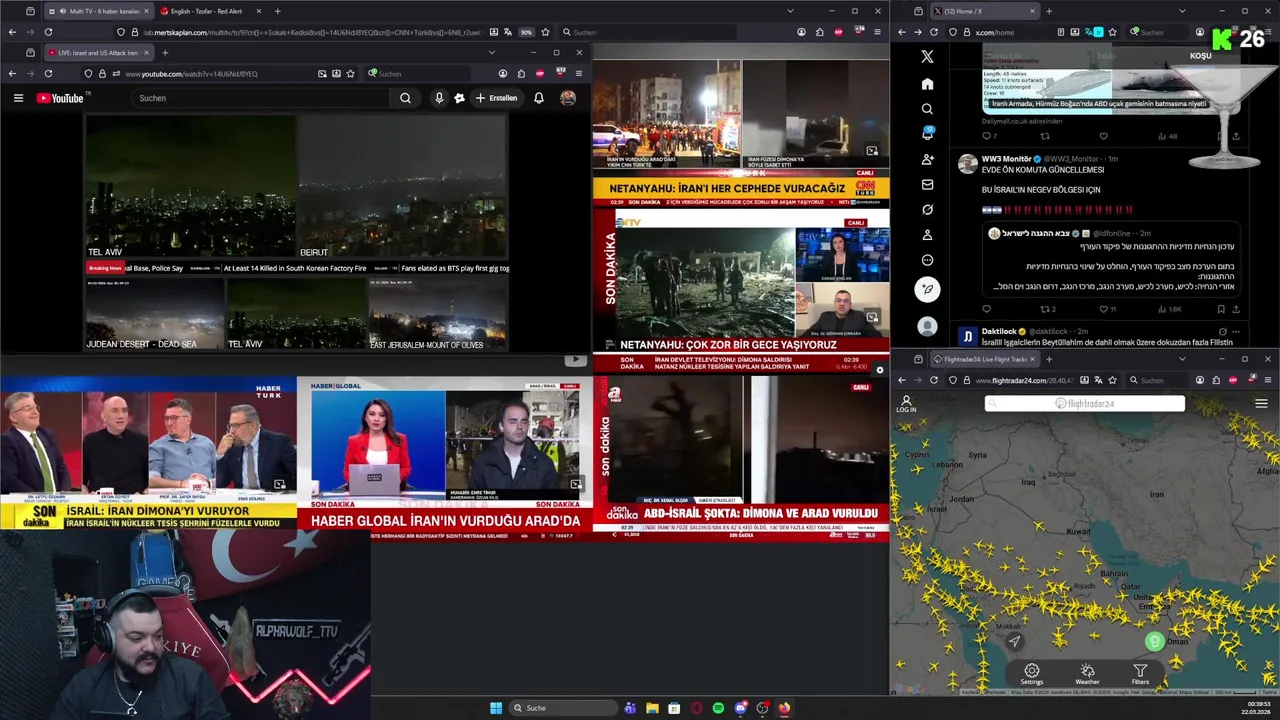Select the Koşu tab in X
This screenshot has width=1280, height=720.
[x=1200, y=56]
